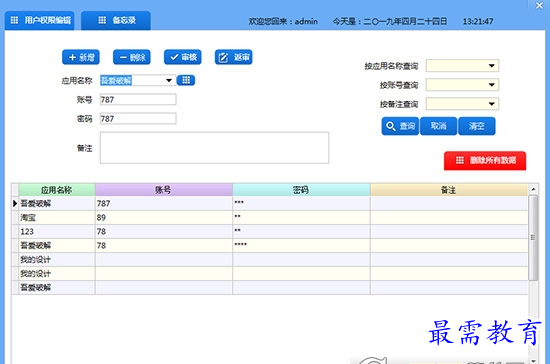Open the 应用名称 dropdown arrow
Image resolution: width=550 pixels, height=364 pixels.
[x=169, y=80]
